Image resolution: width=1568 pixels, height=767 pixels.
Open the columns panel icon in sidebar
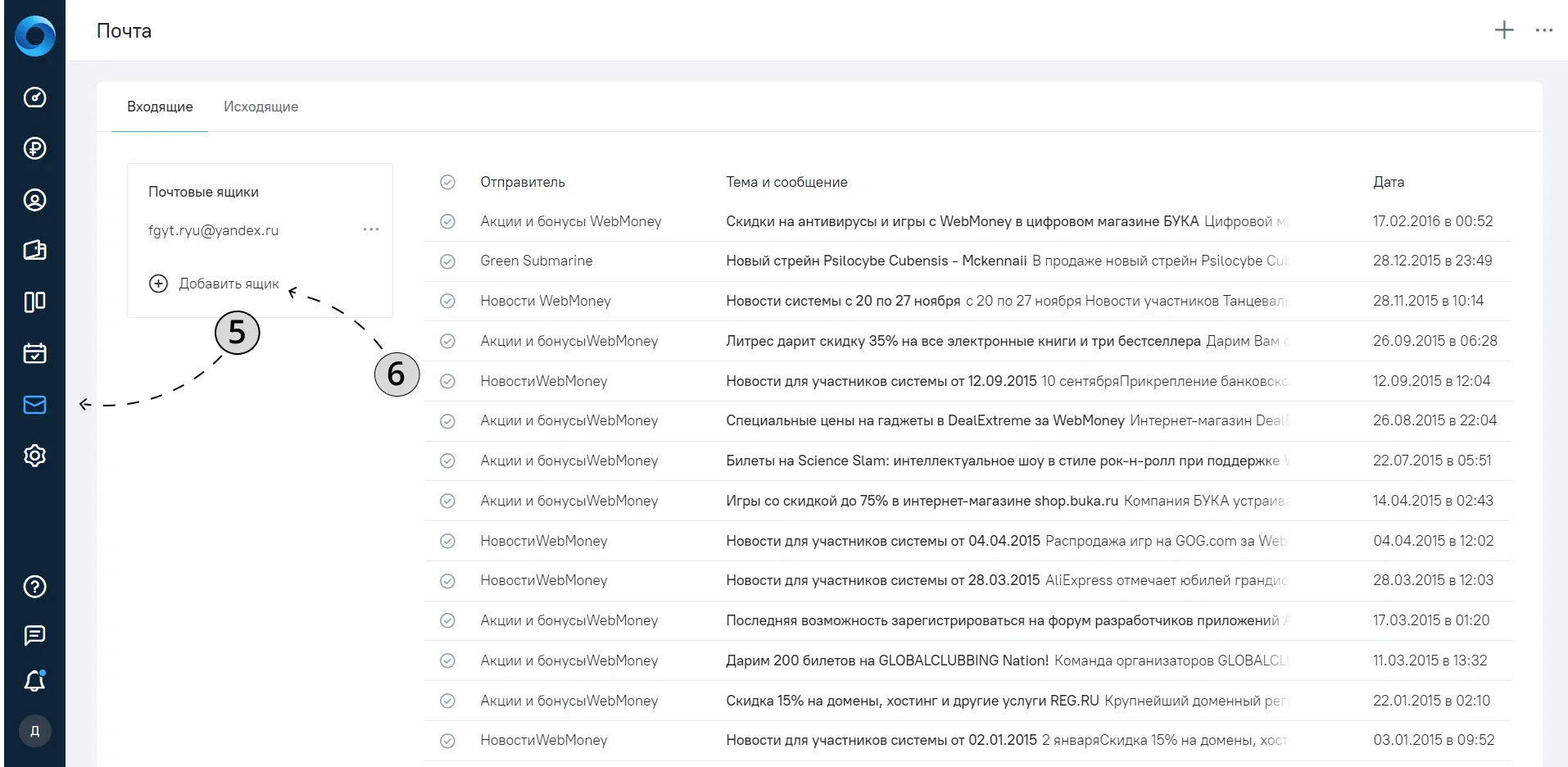[34, 302]
